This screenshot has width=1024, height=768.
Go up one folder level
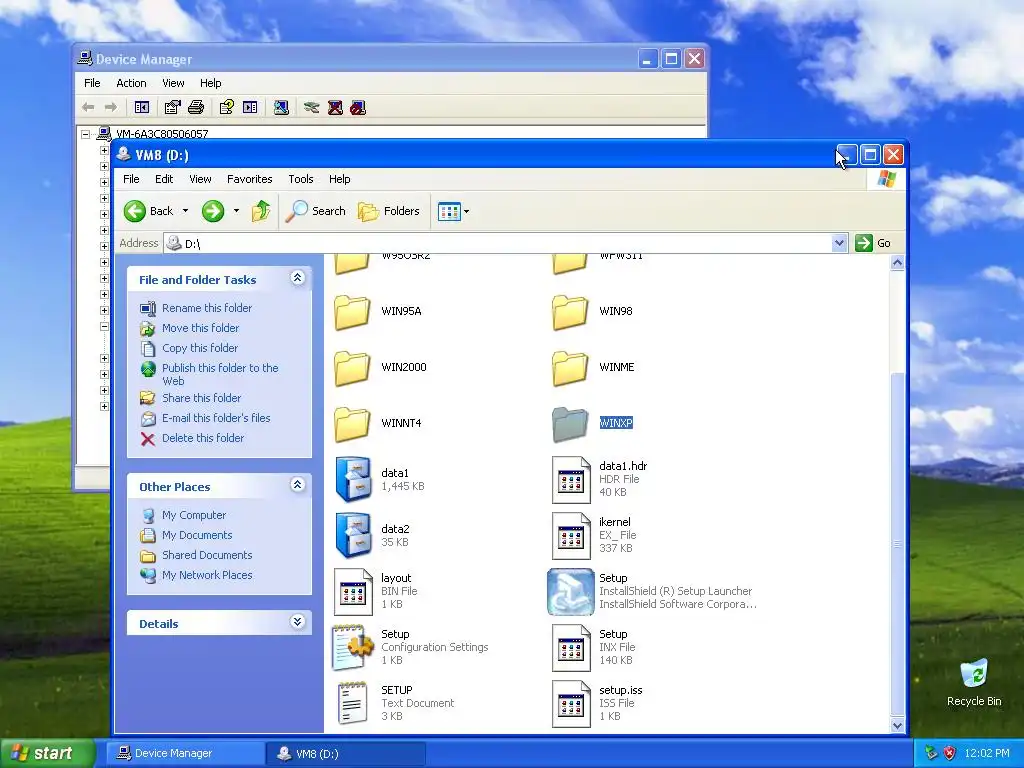[x=261, y=211]
